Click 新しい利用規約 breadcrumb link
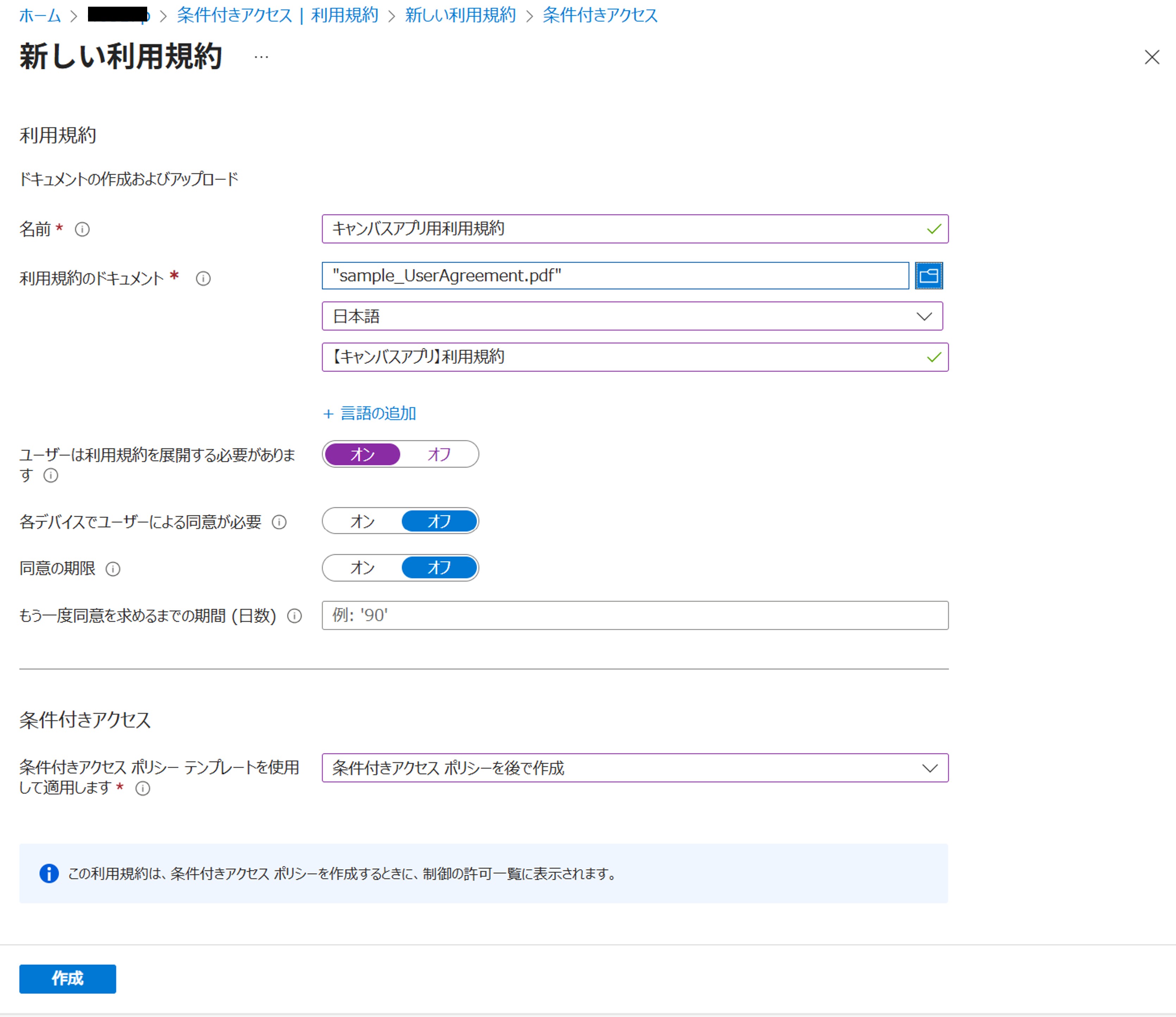Screen dimensions: 1176x1017 (460, 15)
